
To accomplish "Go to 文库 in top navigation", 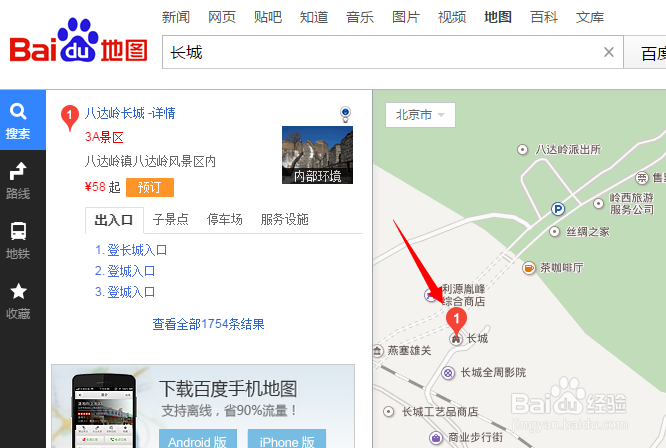I will 590,17.
